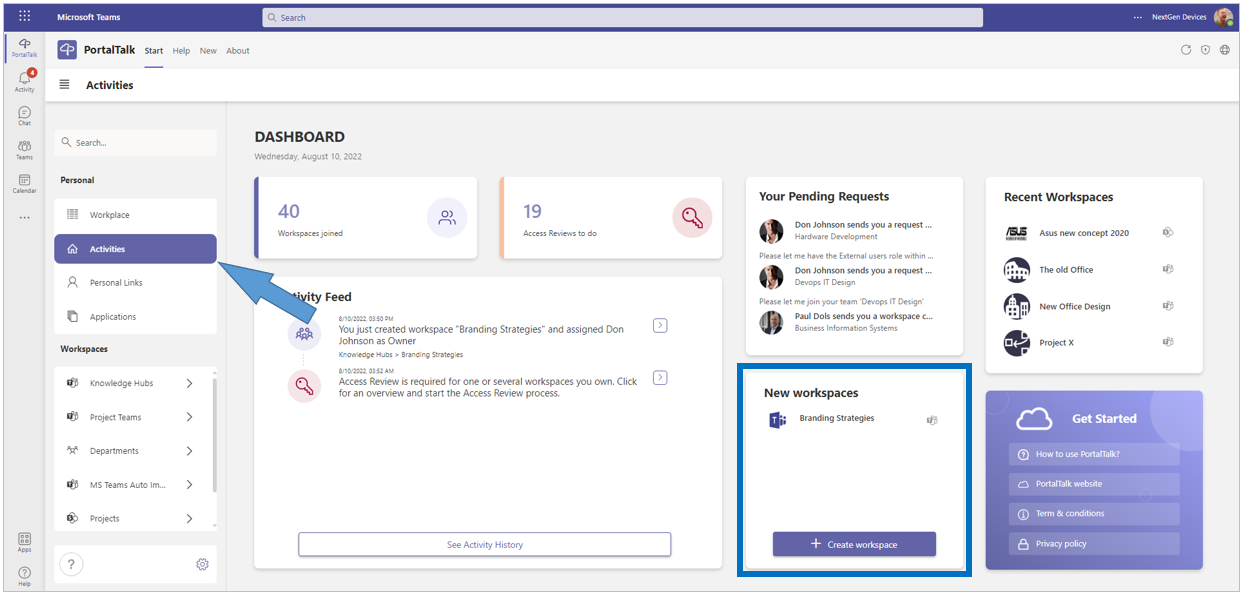Viewport: 1244px width, 595px height.
Task: Expand MS Teams Auto Im... workspaces
Action: [x=190, y=485]
